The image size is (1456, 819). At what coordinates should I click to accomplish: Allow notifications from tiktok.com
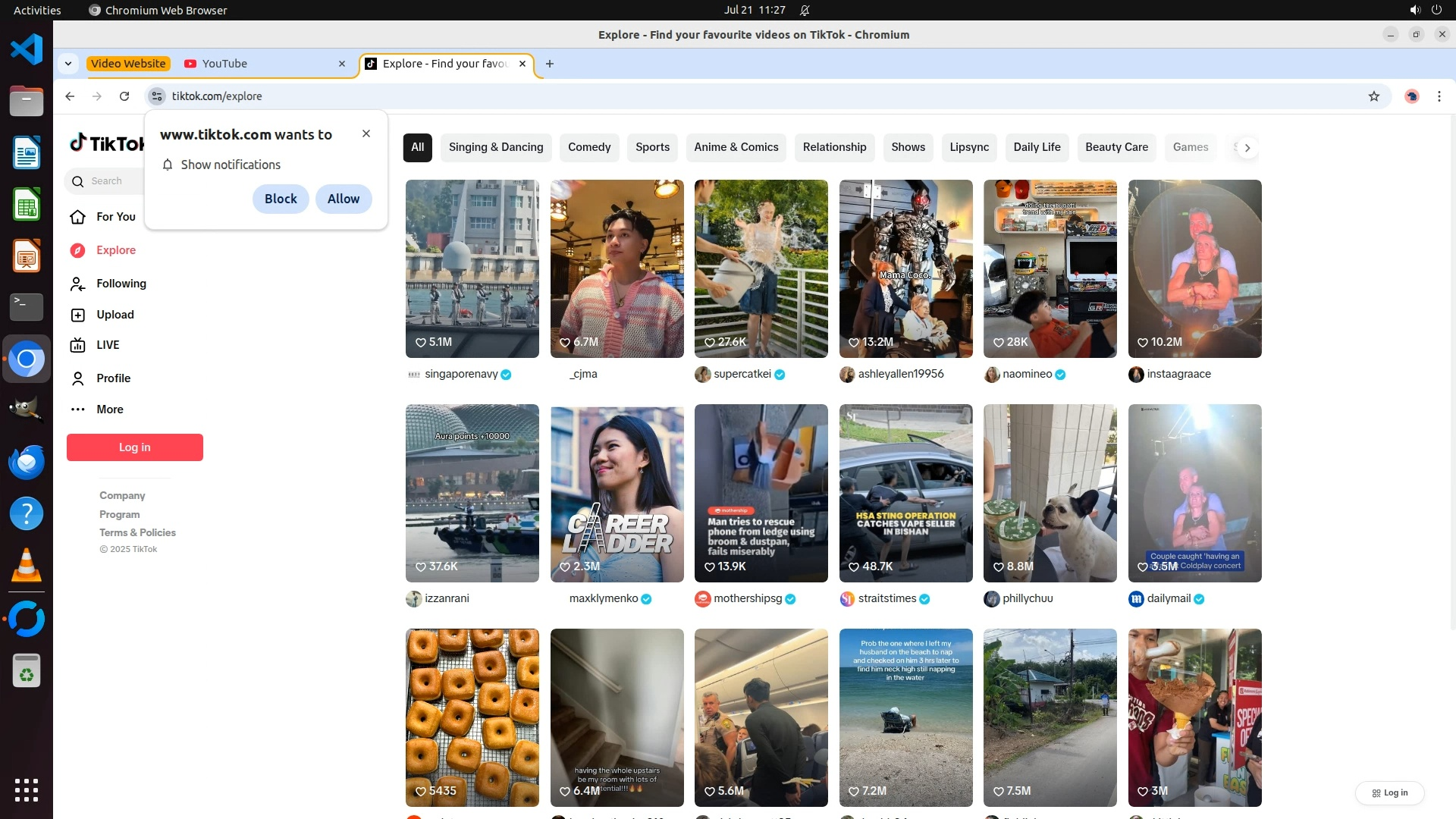tap(343, 199)
